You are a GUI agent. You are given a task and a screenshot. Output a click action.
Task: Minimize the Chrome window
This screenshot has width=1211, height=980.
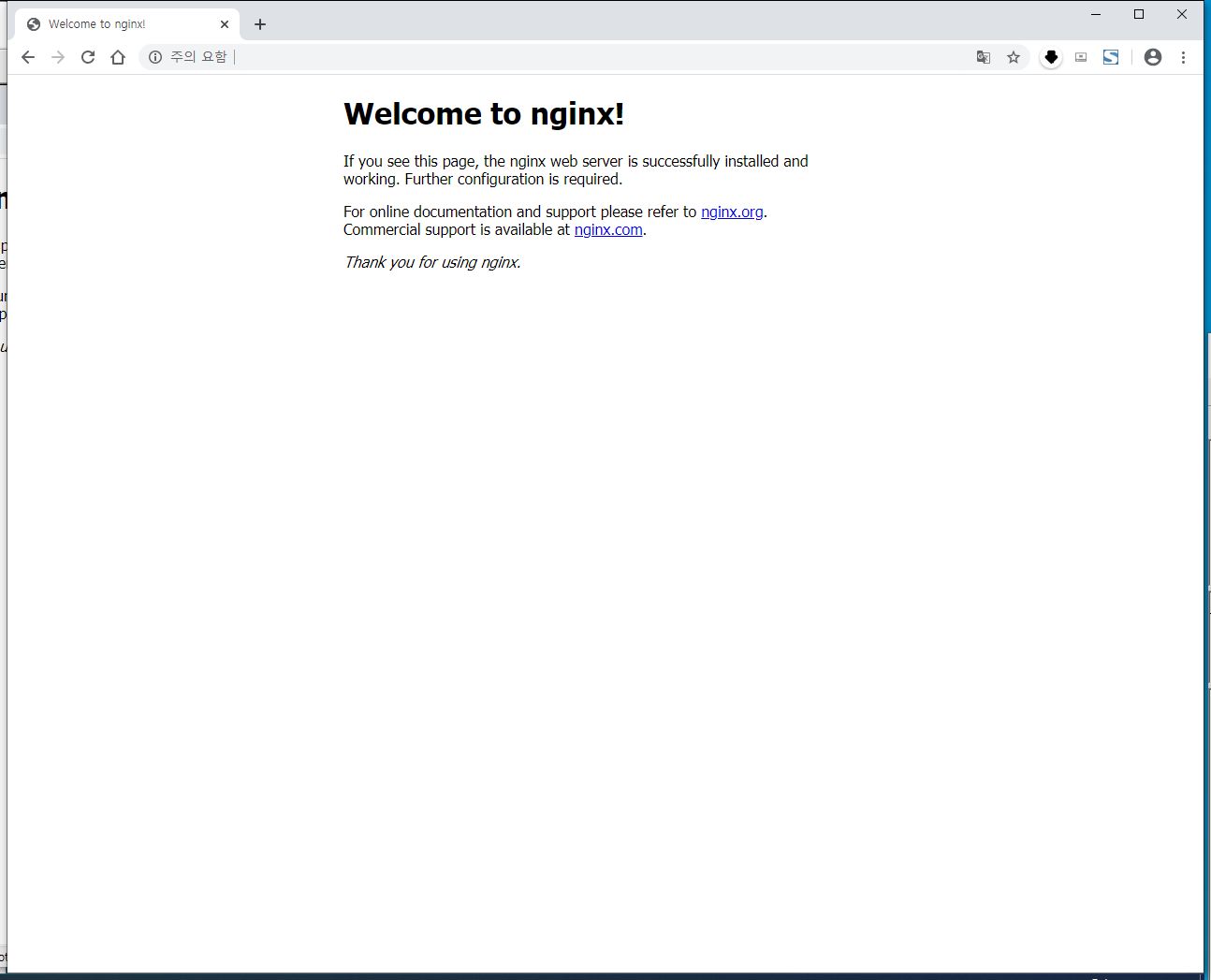1096,14
